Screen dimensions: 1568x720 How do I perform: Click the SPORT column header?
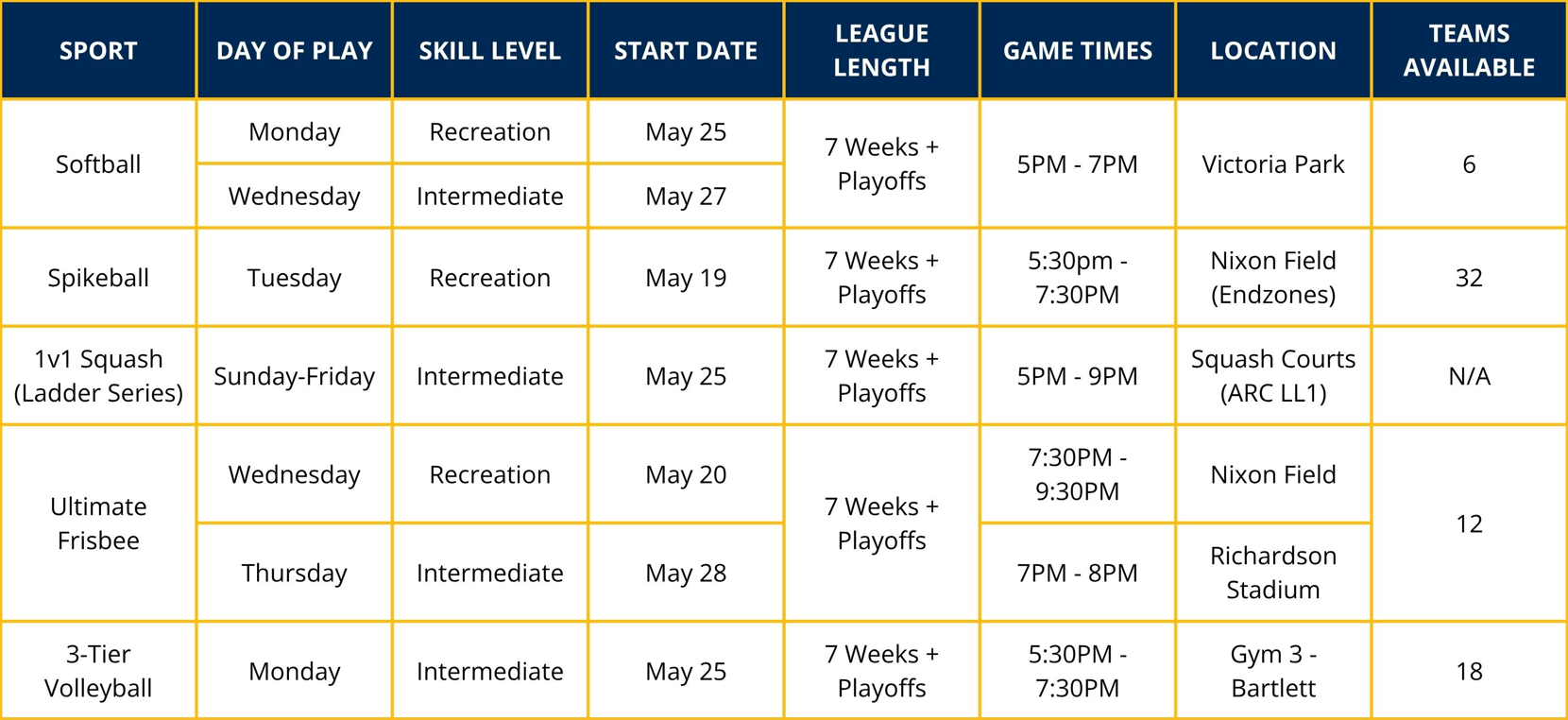click(x=98, y=50)
